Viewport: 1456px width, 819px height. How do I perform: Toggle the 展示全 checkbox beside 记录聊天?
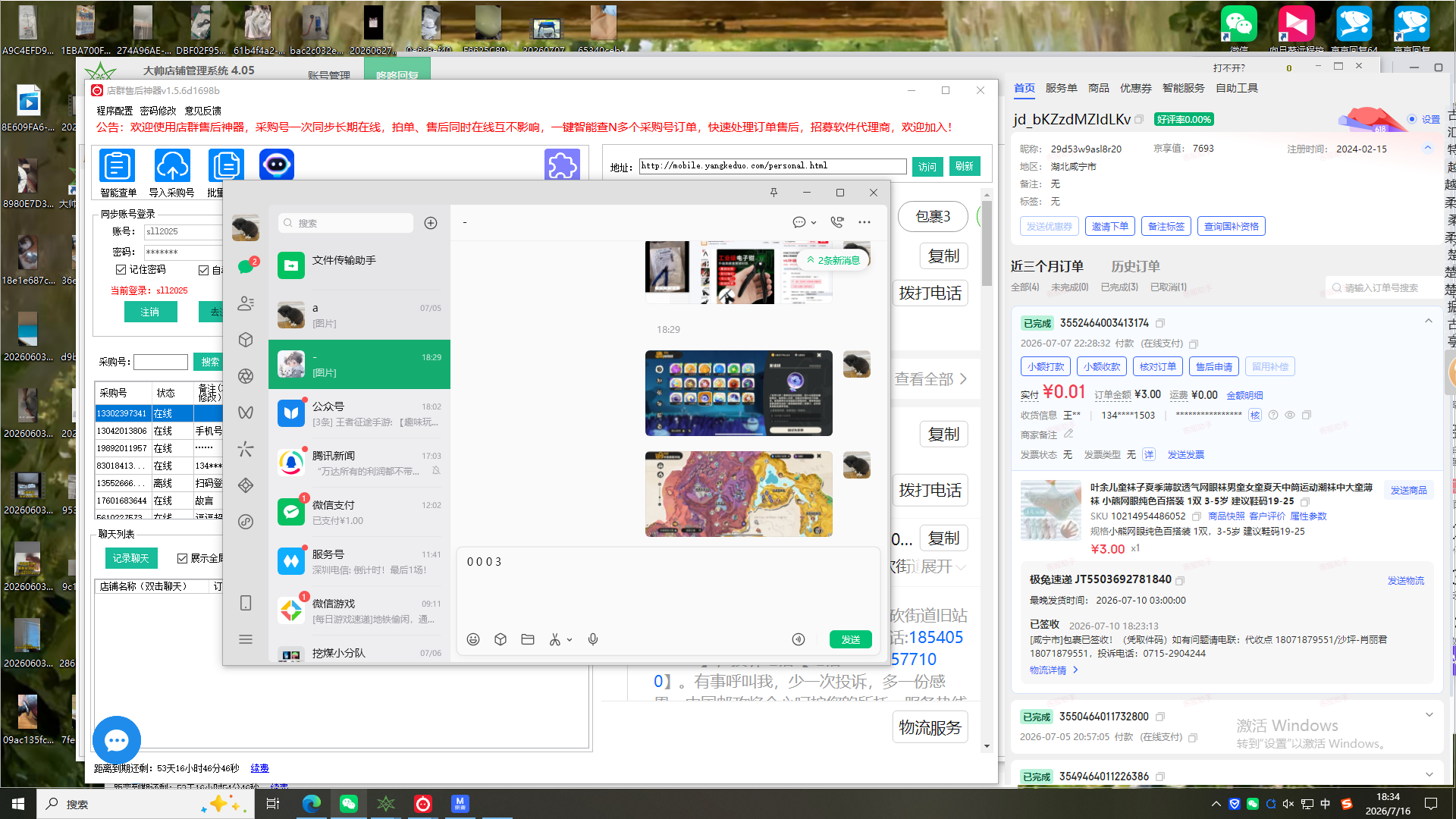182,558
